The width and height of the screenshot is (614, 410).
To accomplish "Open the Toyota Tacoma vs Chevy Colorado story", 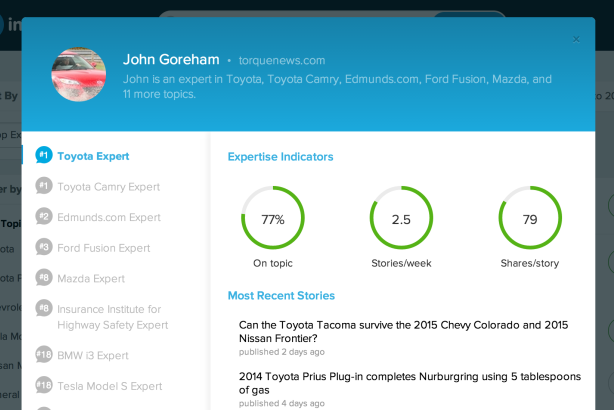I will (x=403, y=331).
